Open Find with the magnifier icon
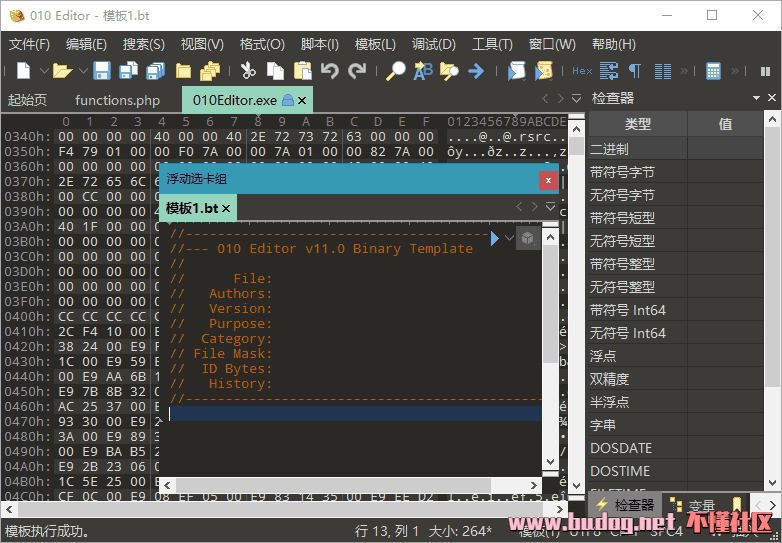 point(396,71)
